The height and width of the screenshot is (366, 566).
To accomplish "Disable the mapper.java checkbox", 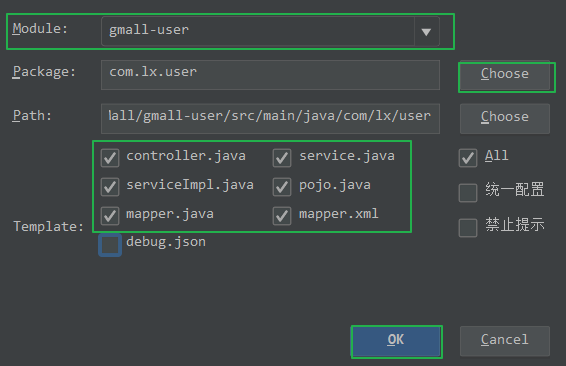I will click(110, 215).
